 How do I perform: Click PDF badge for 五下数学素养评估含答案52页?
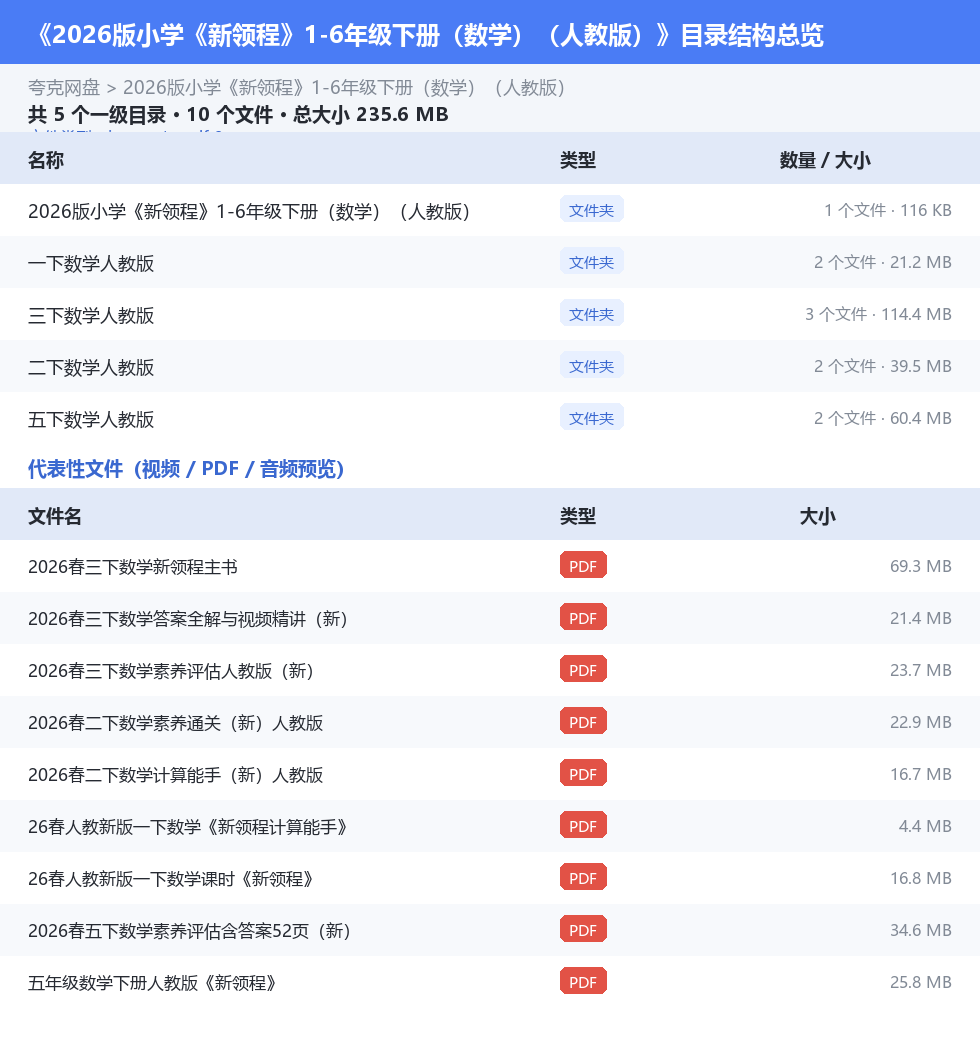point(583,930)
